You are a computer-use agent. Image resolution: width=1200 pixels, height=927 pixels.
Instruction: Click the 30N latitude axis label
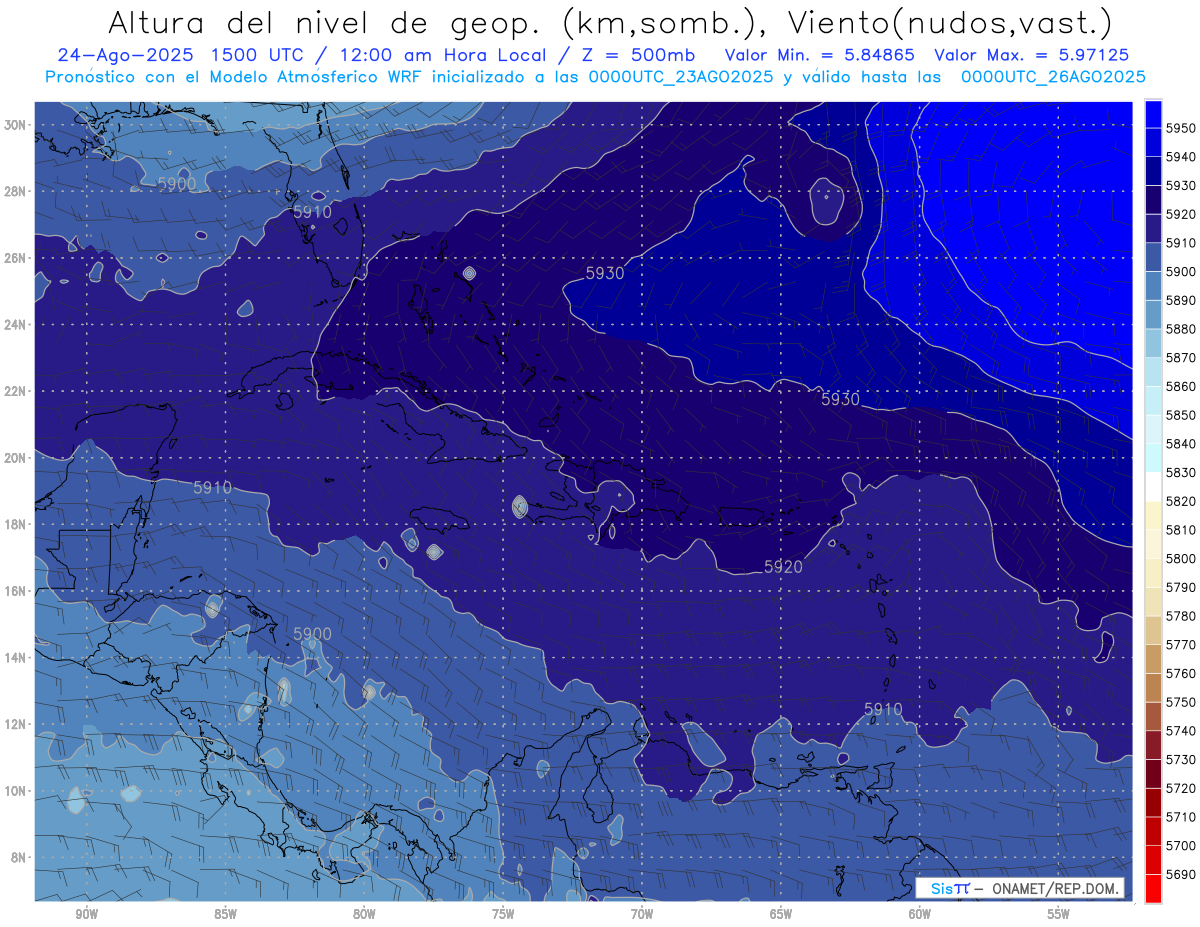pos(15,125)
